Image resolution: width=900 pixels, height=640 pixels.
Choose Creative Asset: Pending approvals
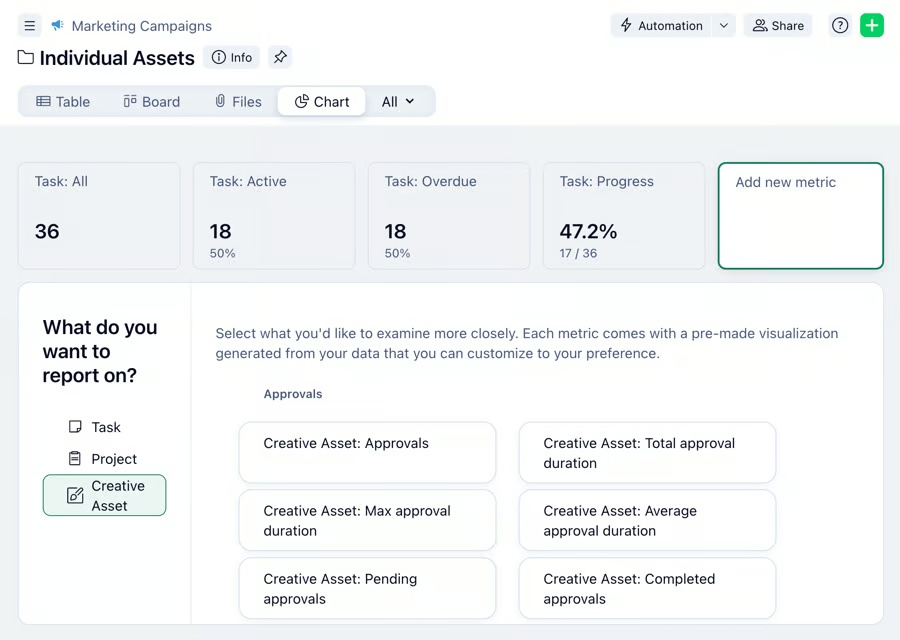367,588
